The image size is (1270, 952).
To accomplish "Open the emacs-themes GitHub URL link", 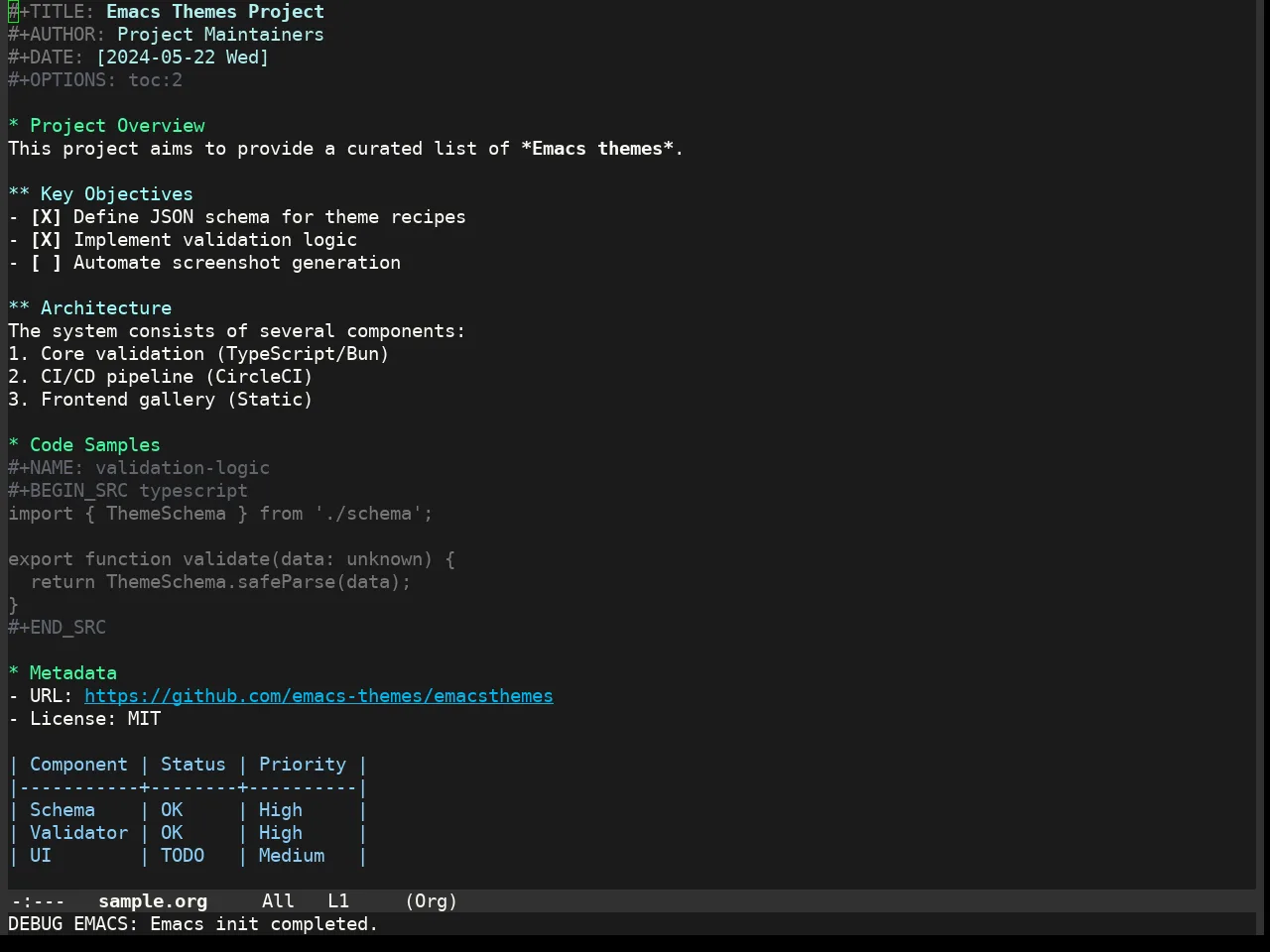I will (x=318, y=696).
